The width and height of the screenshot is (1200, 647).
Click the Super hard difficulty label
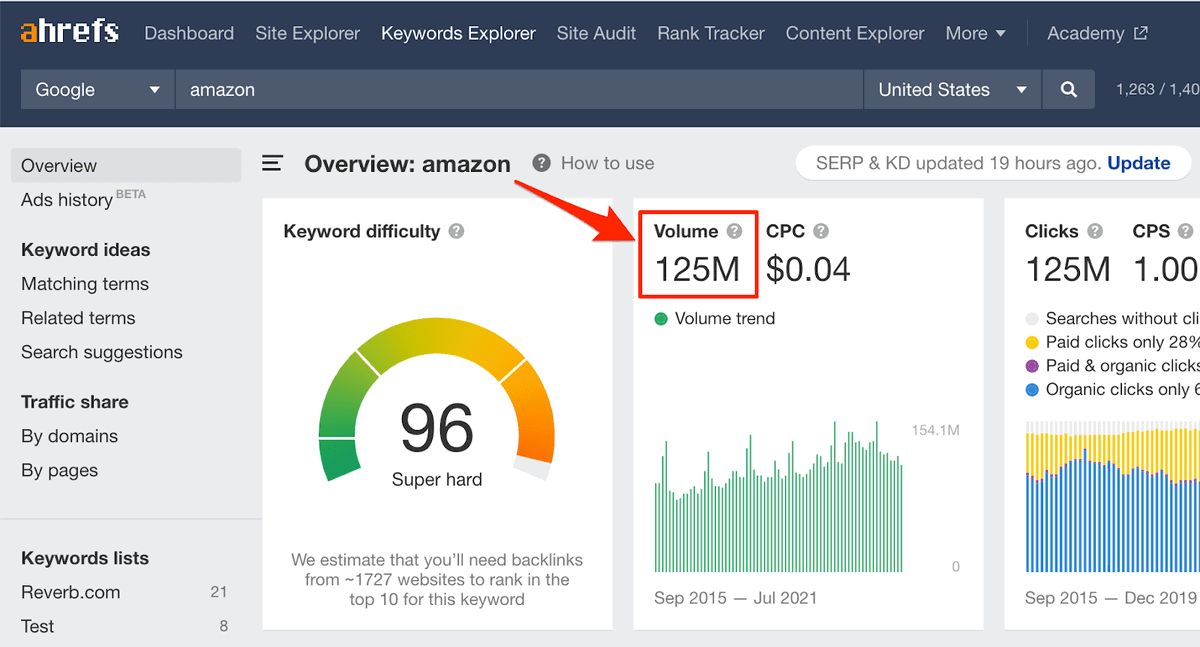(x=437, y=480)
